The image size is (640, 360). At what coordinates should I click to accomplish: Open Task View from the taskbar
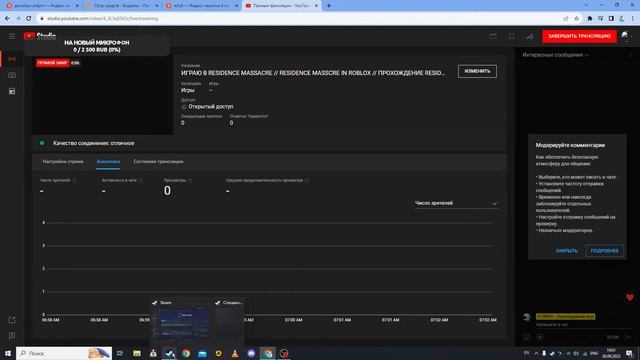point(120,353)
